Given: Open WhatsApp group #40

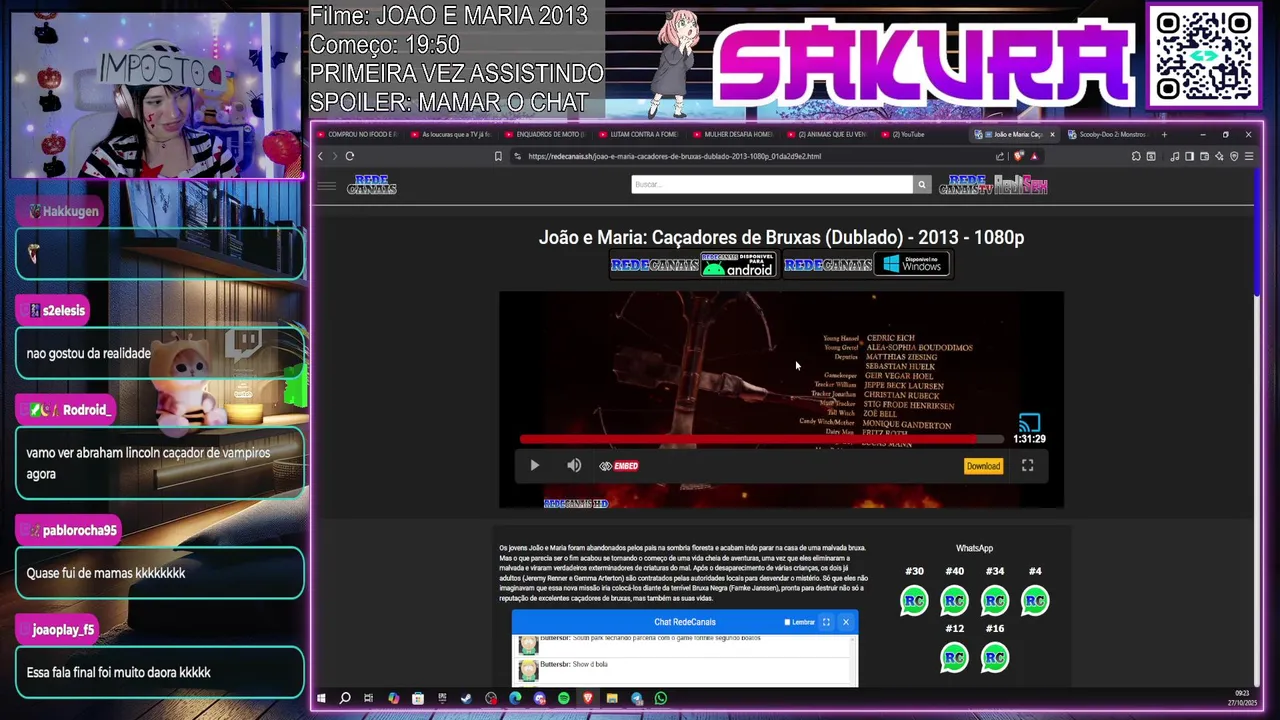Looking at the screenshot, I should tap(954, 600).
